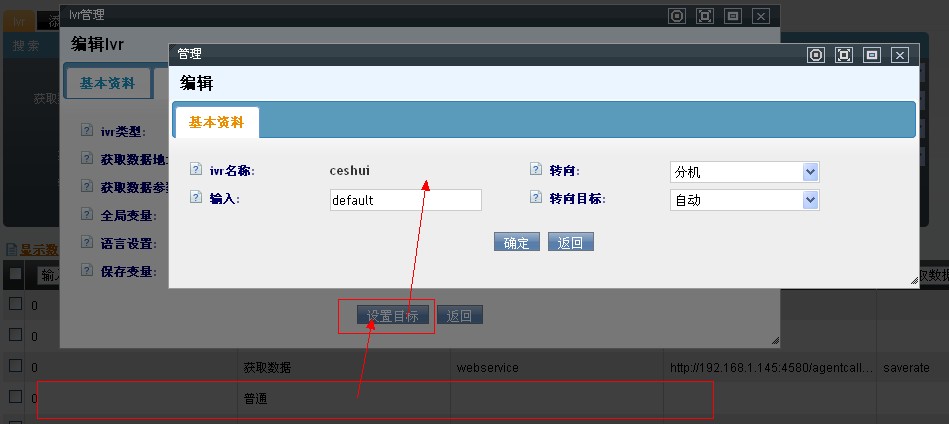The image size is (949, 424).
Task: Click help icon beside 输入 label
Action: point(196,199)
